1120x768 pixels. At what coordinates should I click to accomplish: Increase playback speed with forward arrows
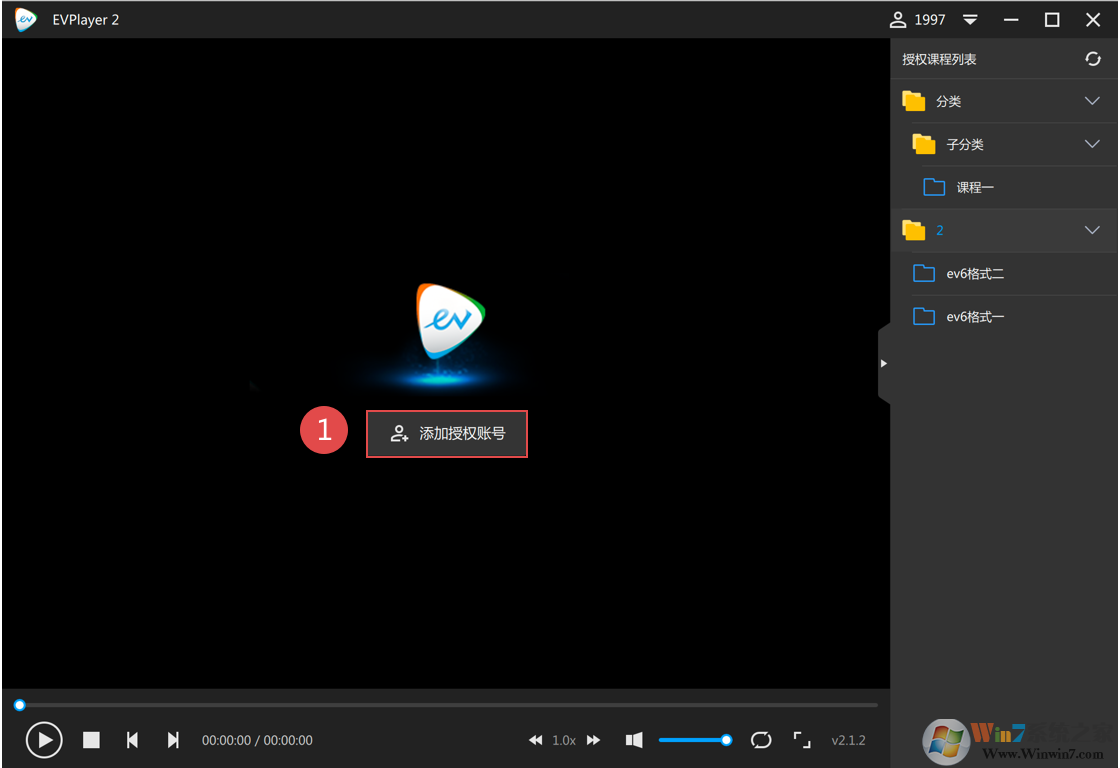(x=593, y=740)
